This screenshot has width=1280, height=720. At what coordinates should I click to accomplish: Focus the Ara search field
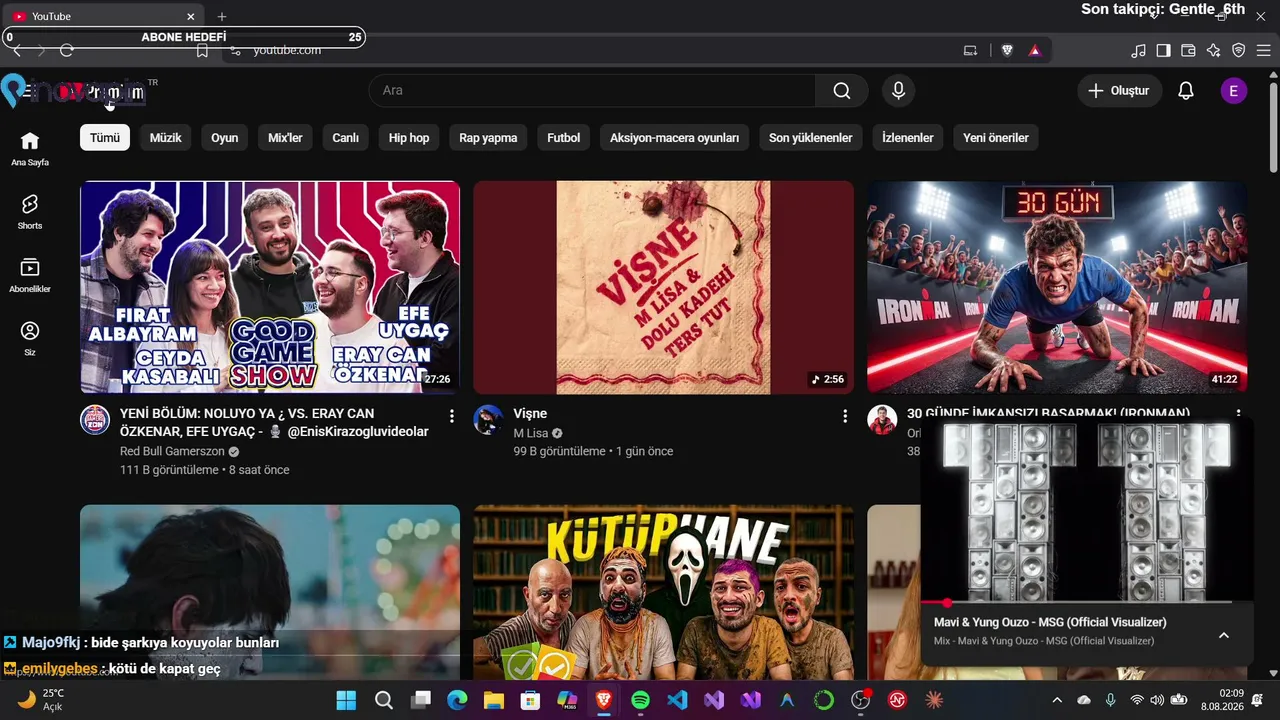click(592, 91)
